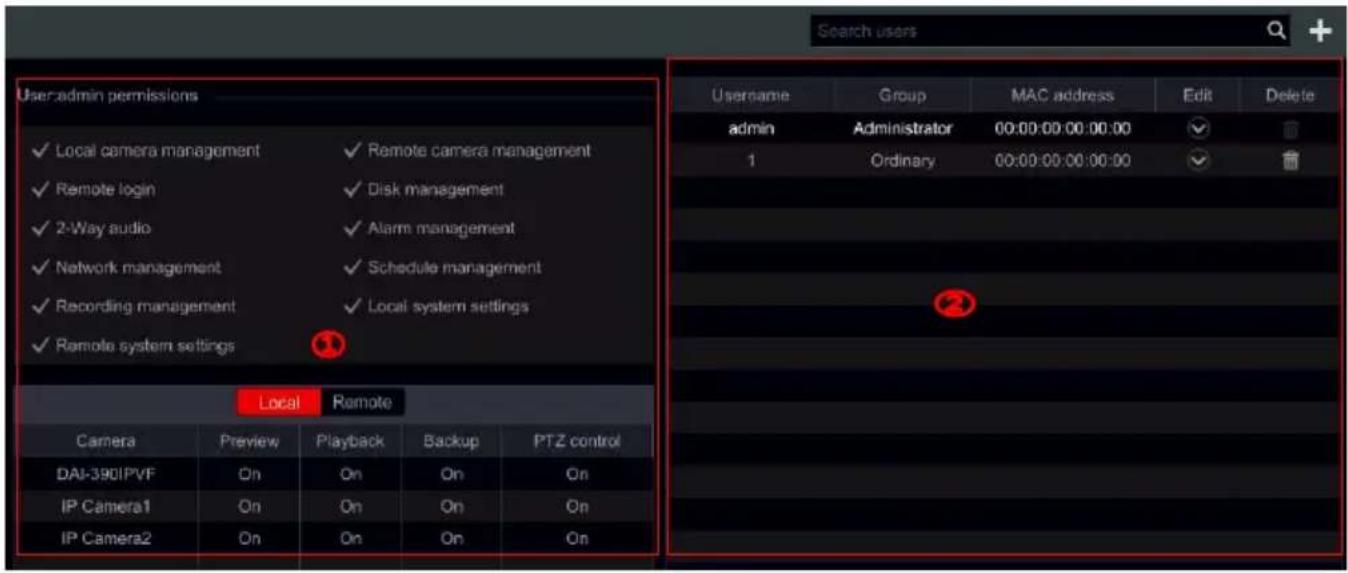The image size is (1348, 573).
Task: Click Preview On for IP Camera2
Action: click(x=249, y=538)
